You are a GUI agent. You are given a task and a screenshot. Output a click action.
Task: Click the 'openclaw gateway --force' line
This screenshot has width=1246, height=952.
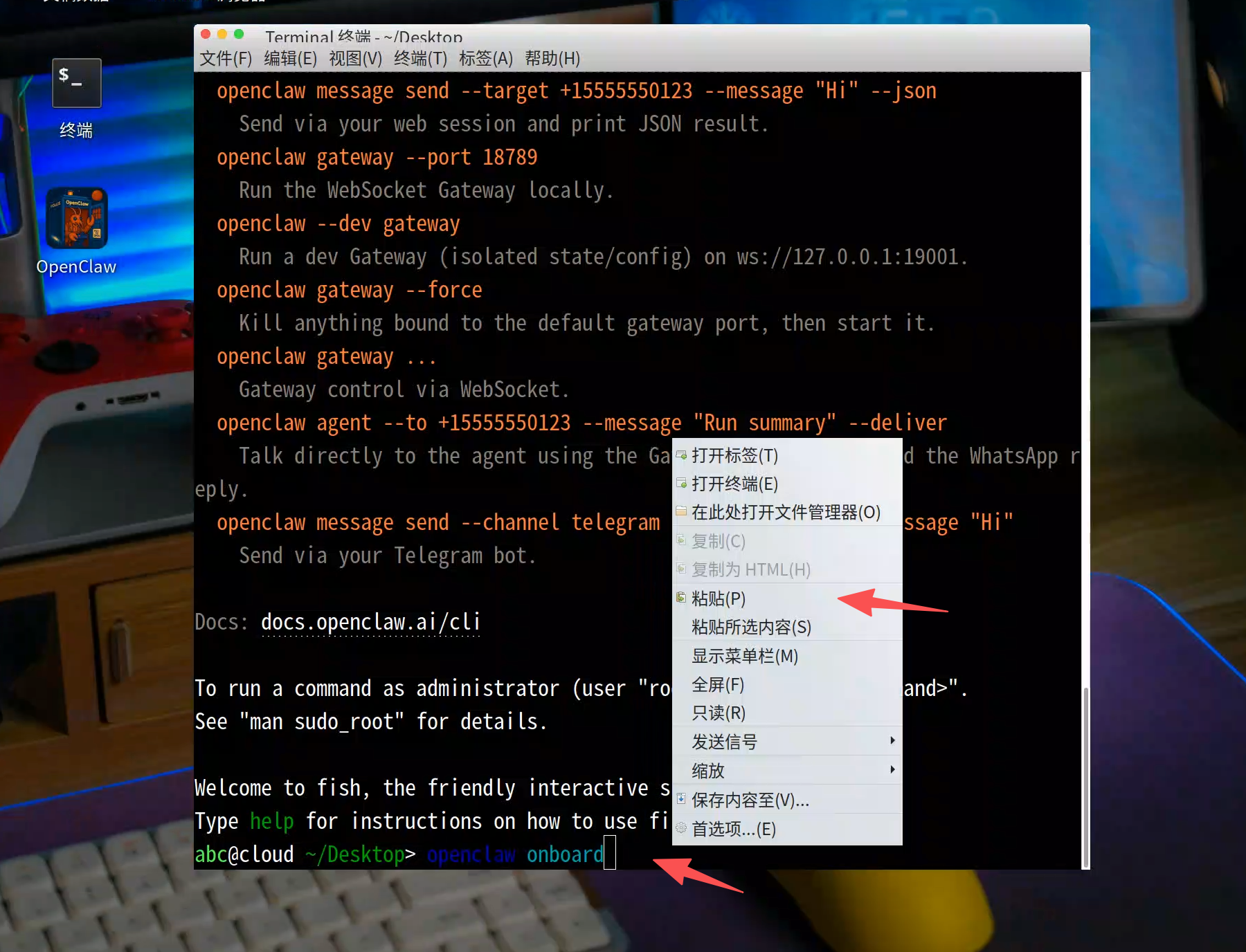click(349, 291)
